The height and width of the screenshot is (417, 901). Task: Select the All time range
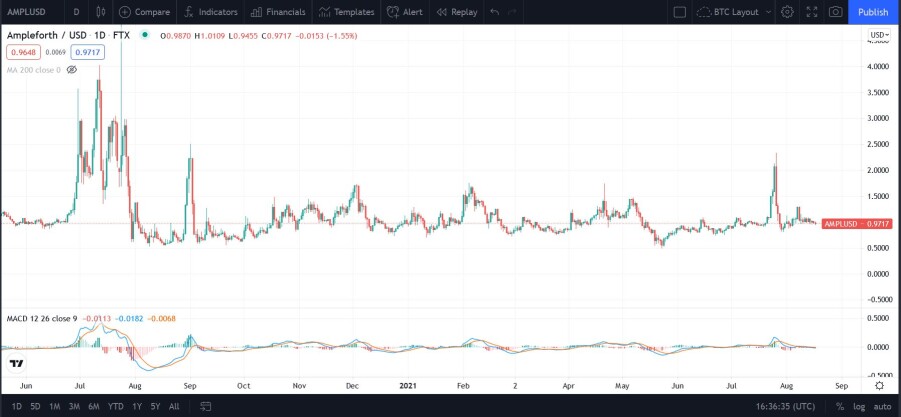pyautogui.click(x=175, y=406)
